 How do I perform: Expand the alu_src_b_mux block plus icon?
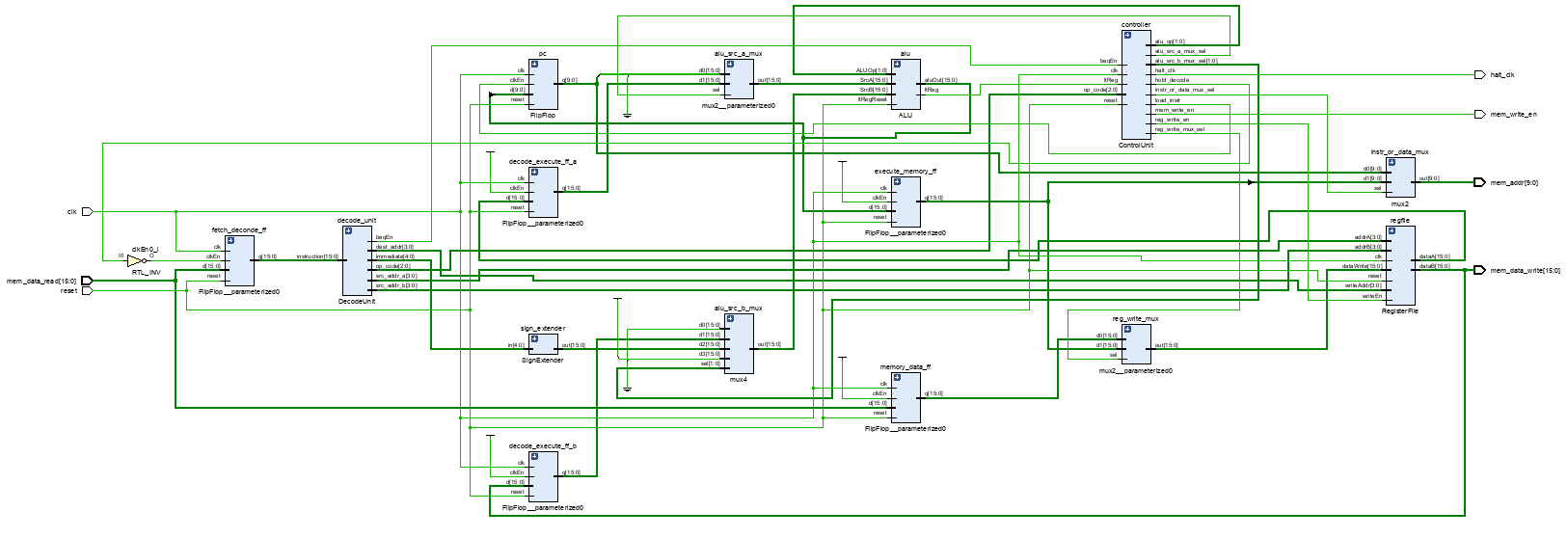pyautogui.click(x=730, y=319)
